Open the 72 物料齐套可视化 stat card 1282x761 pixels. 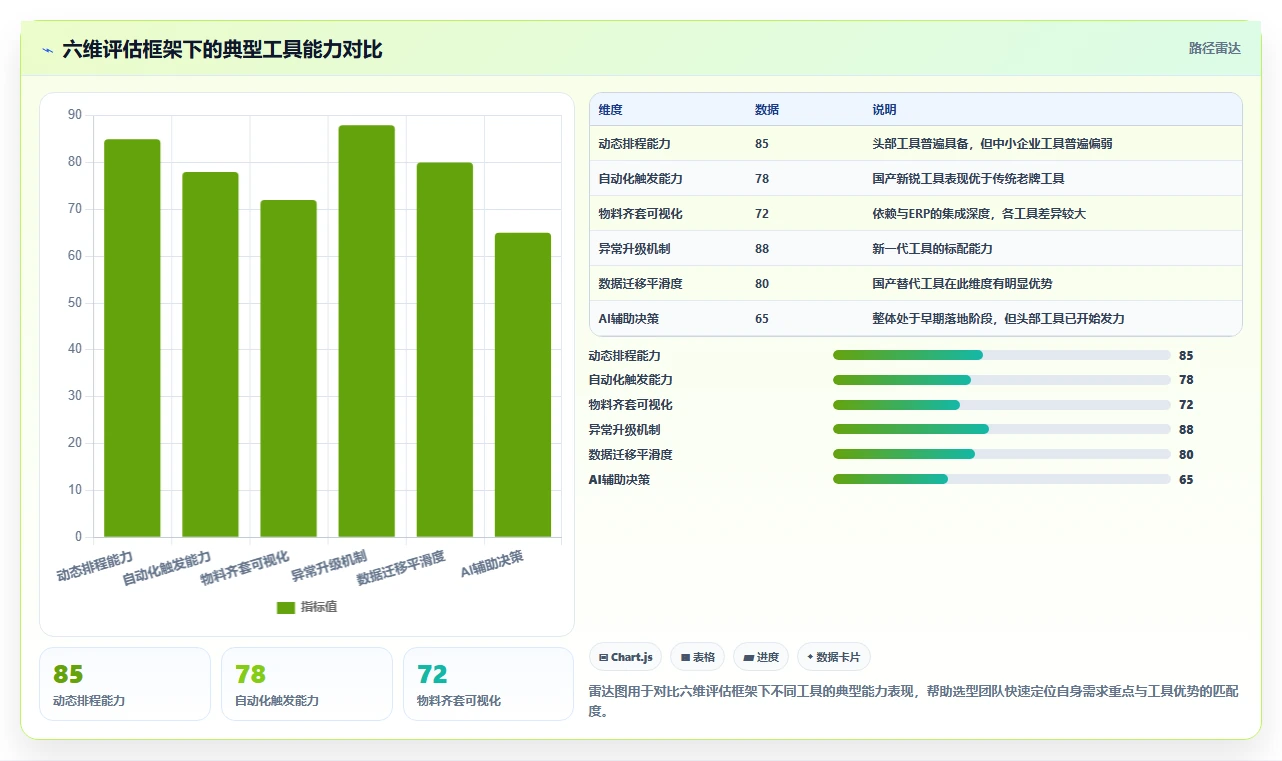(x=489, y=684)
